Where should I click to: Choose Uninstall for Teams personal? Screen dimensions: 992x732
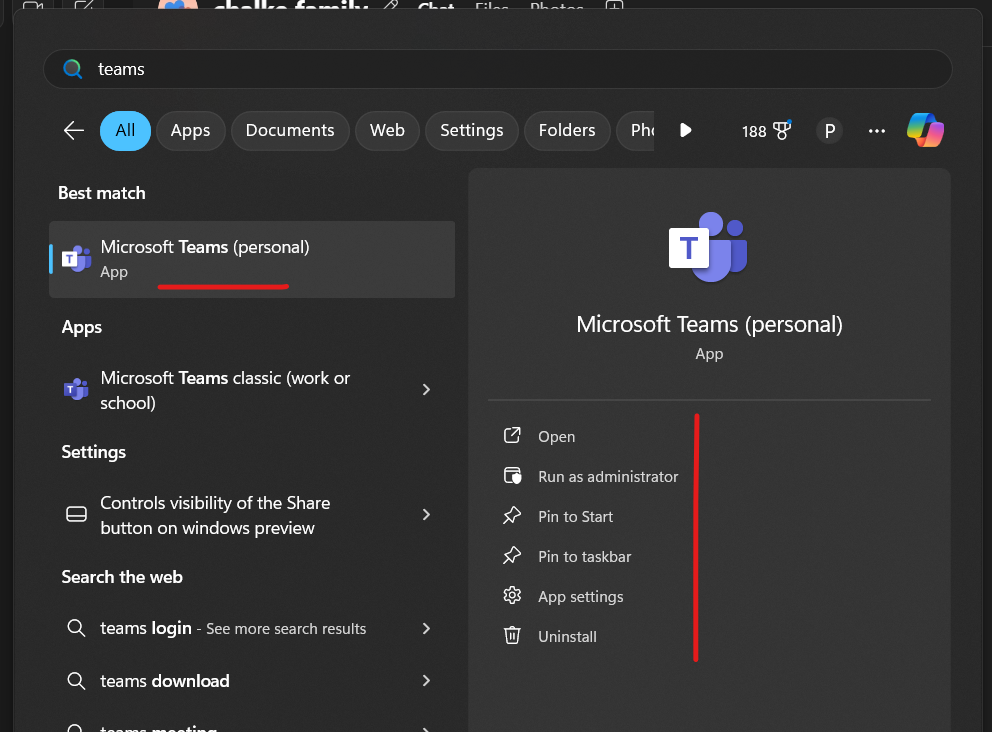coord(567,636)
